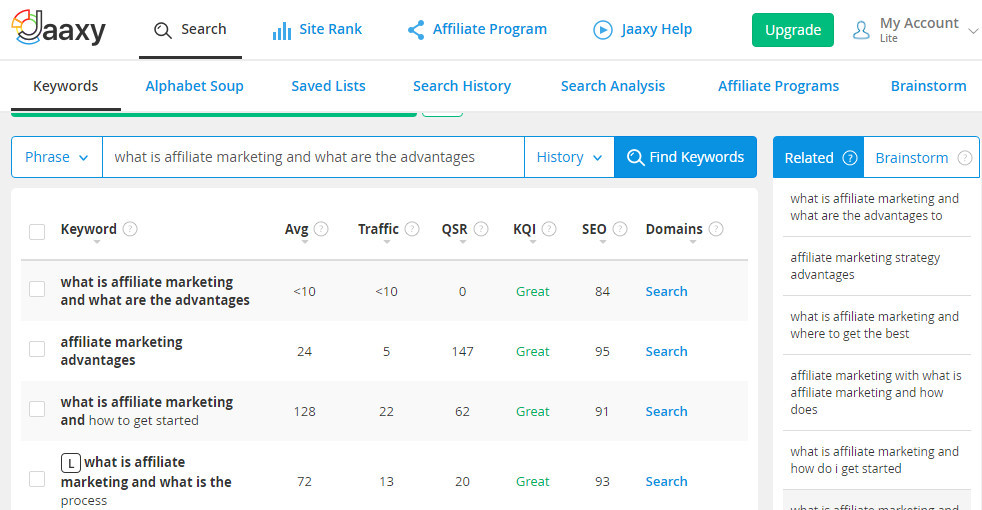982x510 pixels.
Task: Open the Search History tab
Action: [x=462, y=86]
